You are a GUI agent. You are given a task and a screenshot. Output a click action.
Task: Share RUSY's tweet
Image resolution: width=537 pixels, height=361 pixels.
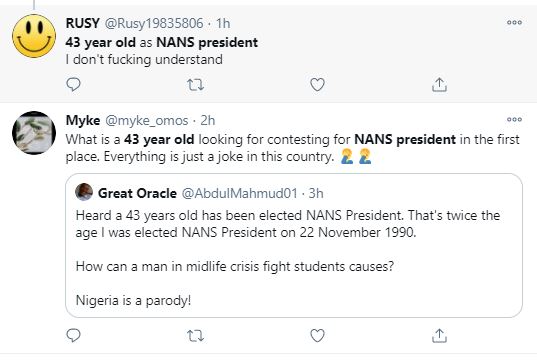click(439, 85)
